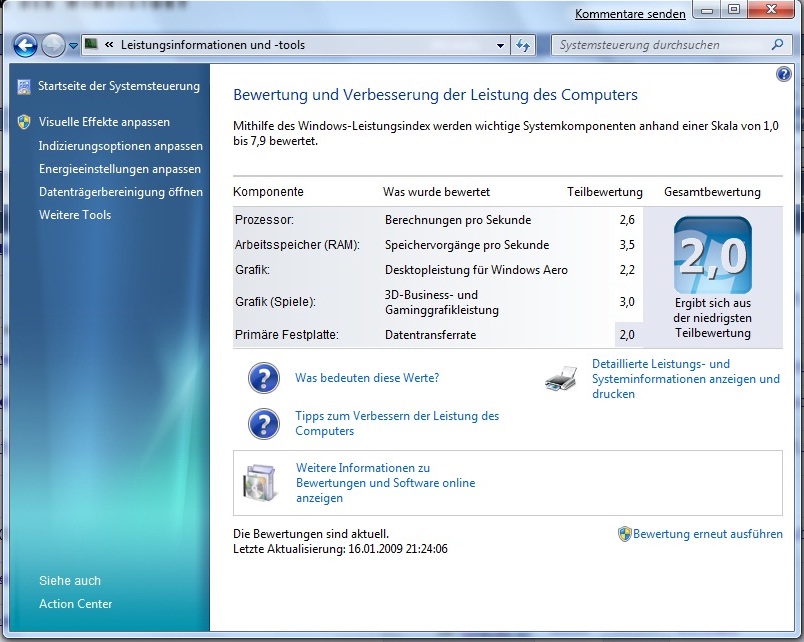Click the double chevron in address bar

(109, 45)
